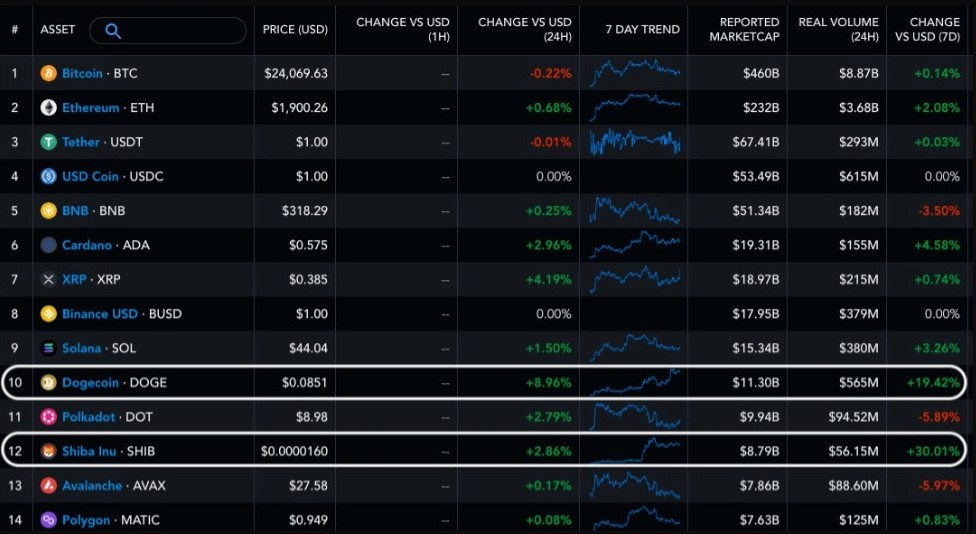Click the Tether logo icon

click(x=48, y=142)
